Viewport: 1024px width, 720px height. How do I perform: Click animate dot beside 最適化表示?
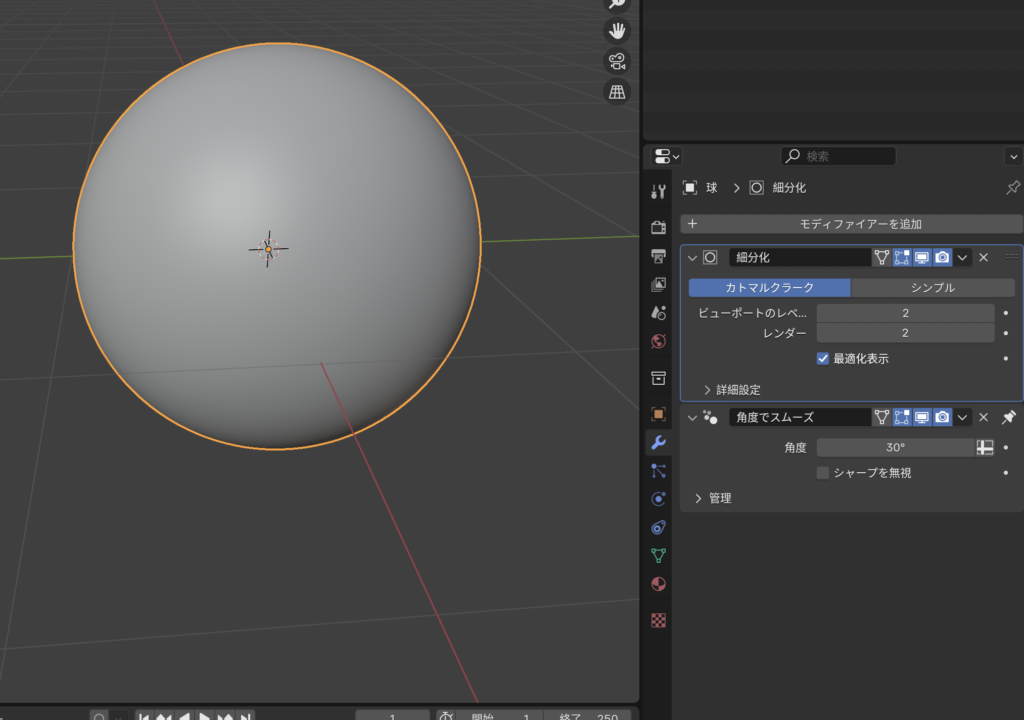(1006, 358)
